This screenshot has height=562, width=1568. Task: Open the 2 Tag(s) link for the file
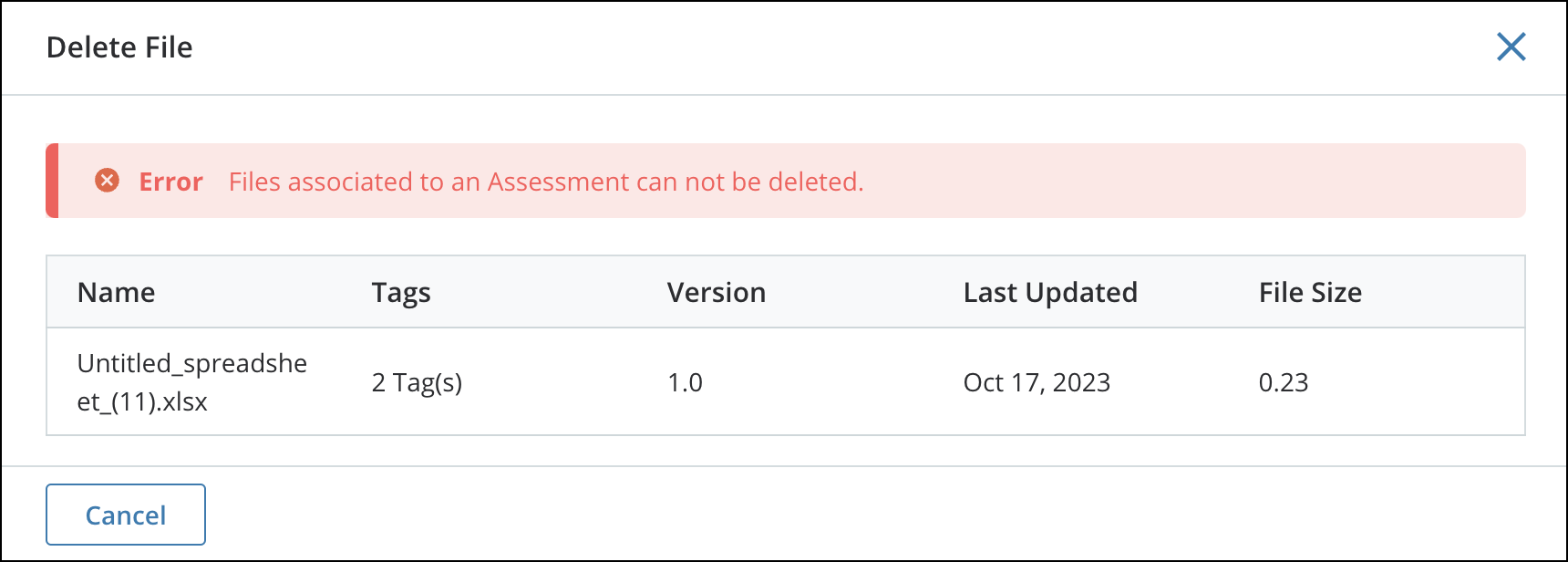[417, 383]
